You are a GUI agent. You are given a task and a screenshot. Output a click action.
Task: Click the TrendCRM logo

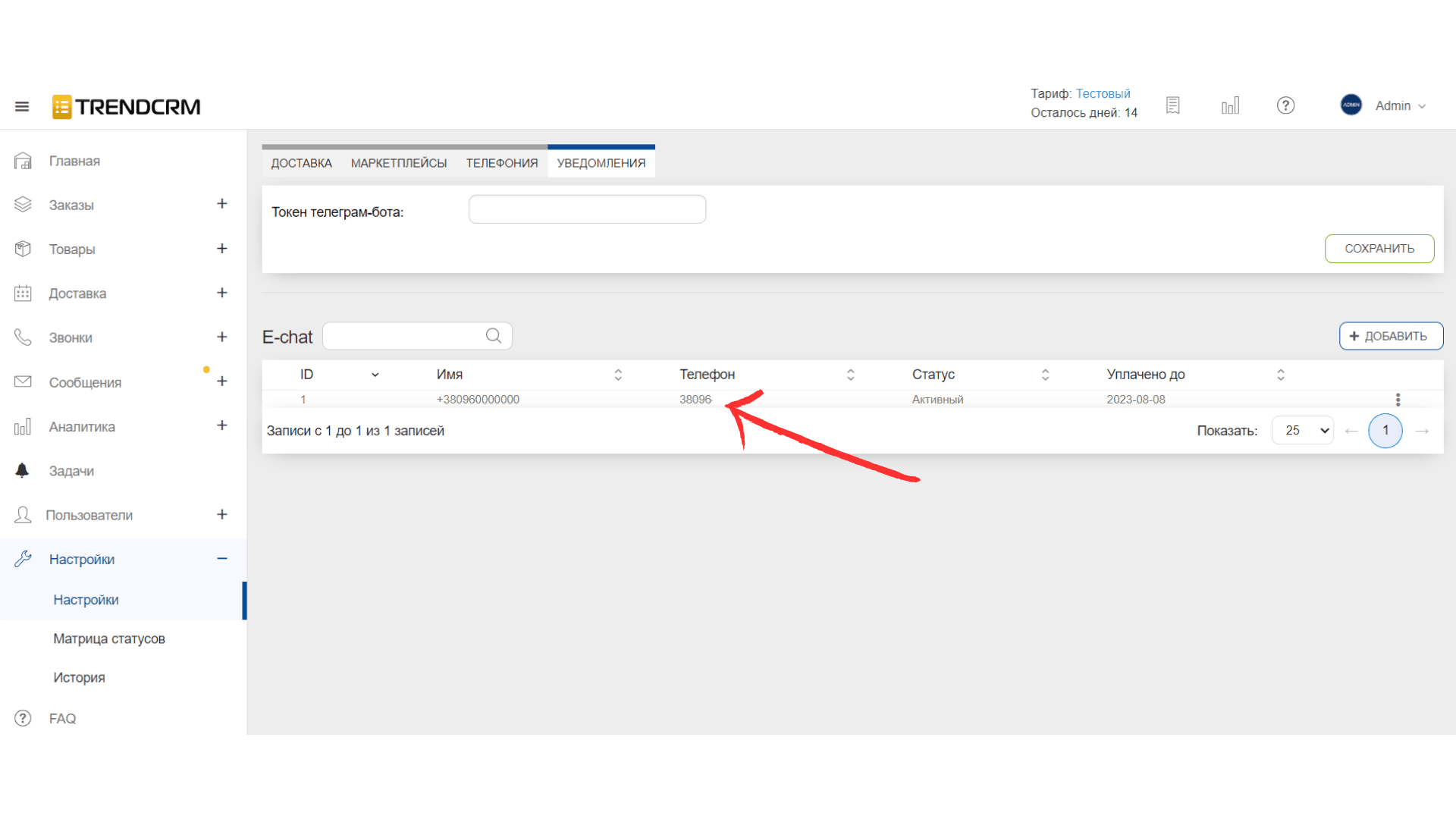126,107
